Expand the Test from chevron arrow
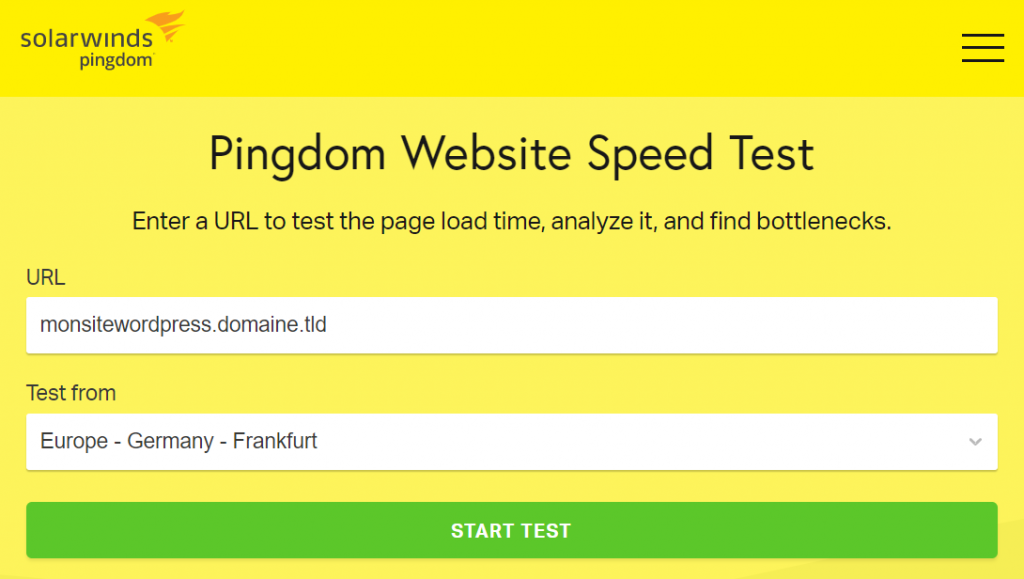Screen dimensions: 1024x579 click(x=975, y=442)
